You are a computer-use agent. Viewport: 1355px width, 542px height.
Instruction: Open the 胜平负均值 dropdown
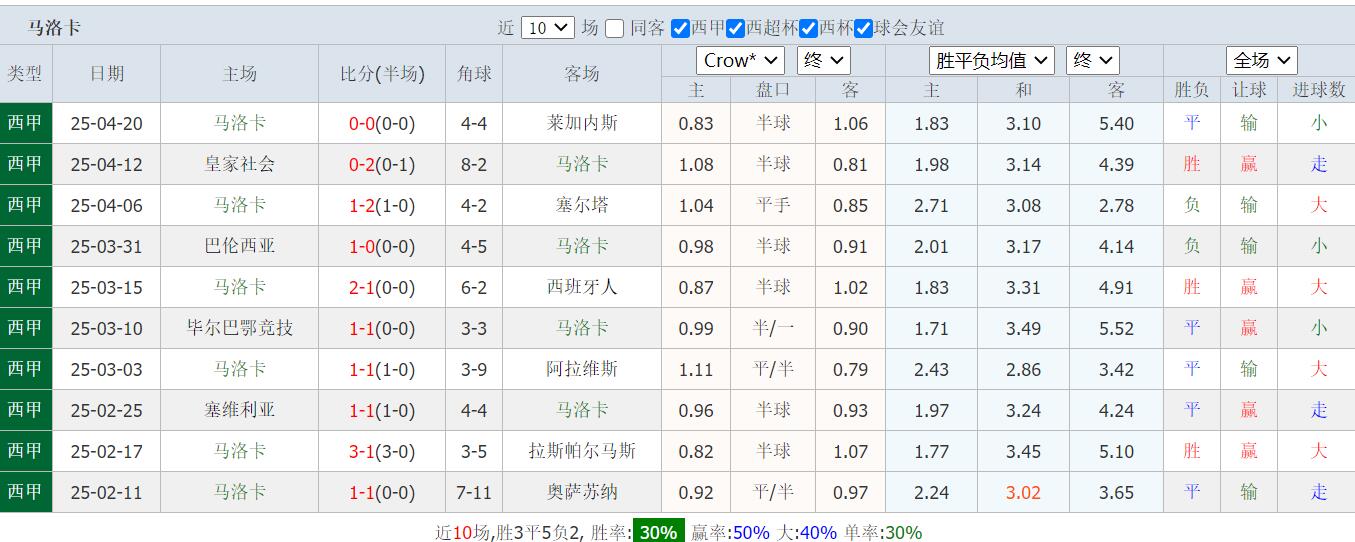(x=991, y=60)
